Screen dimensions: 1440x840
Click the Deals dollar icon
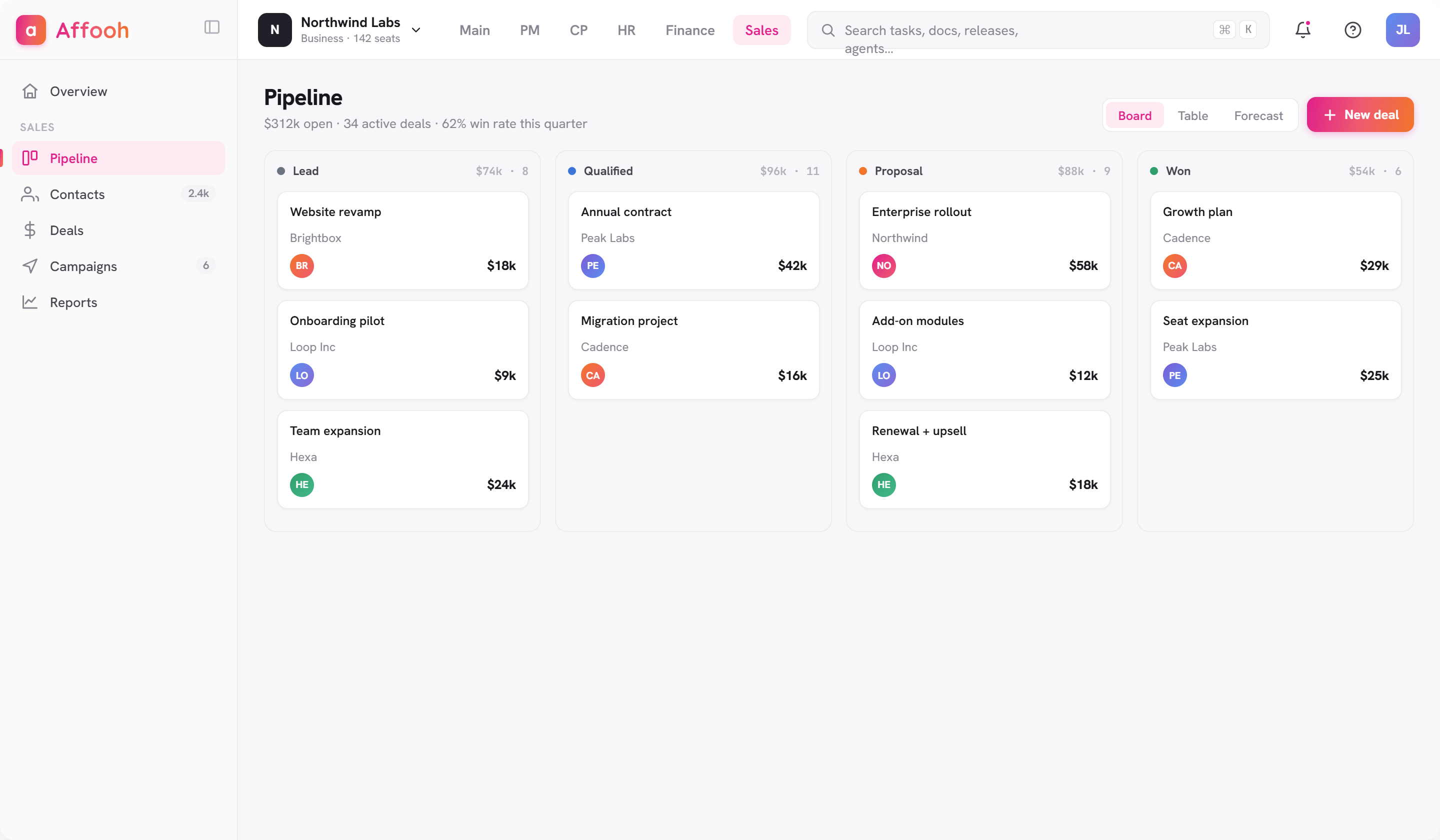30,230
